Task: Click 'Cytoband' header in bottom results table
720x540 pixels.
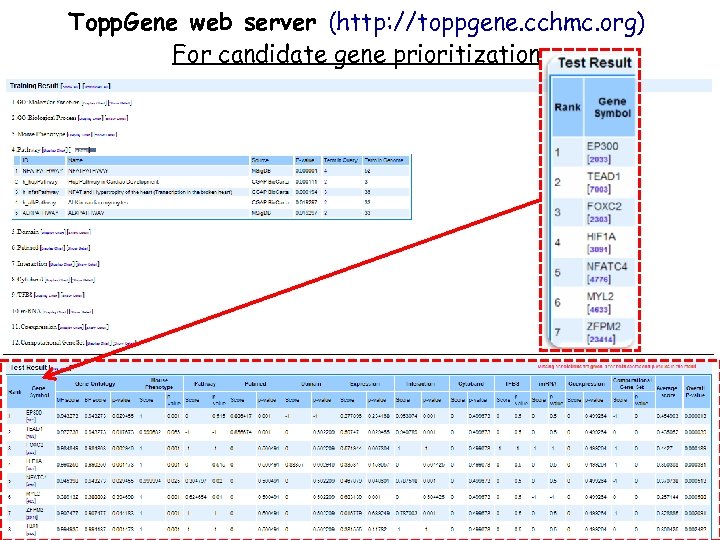Action: click(471, 384)
